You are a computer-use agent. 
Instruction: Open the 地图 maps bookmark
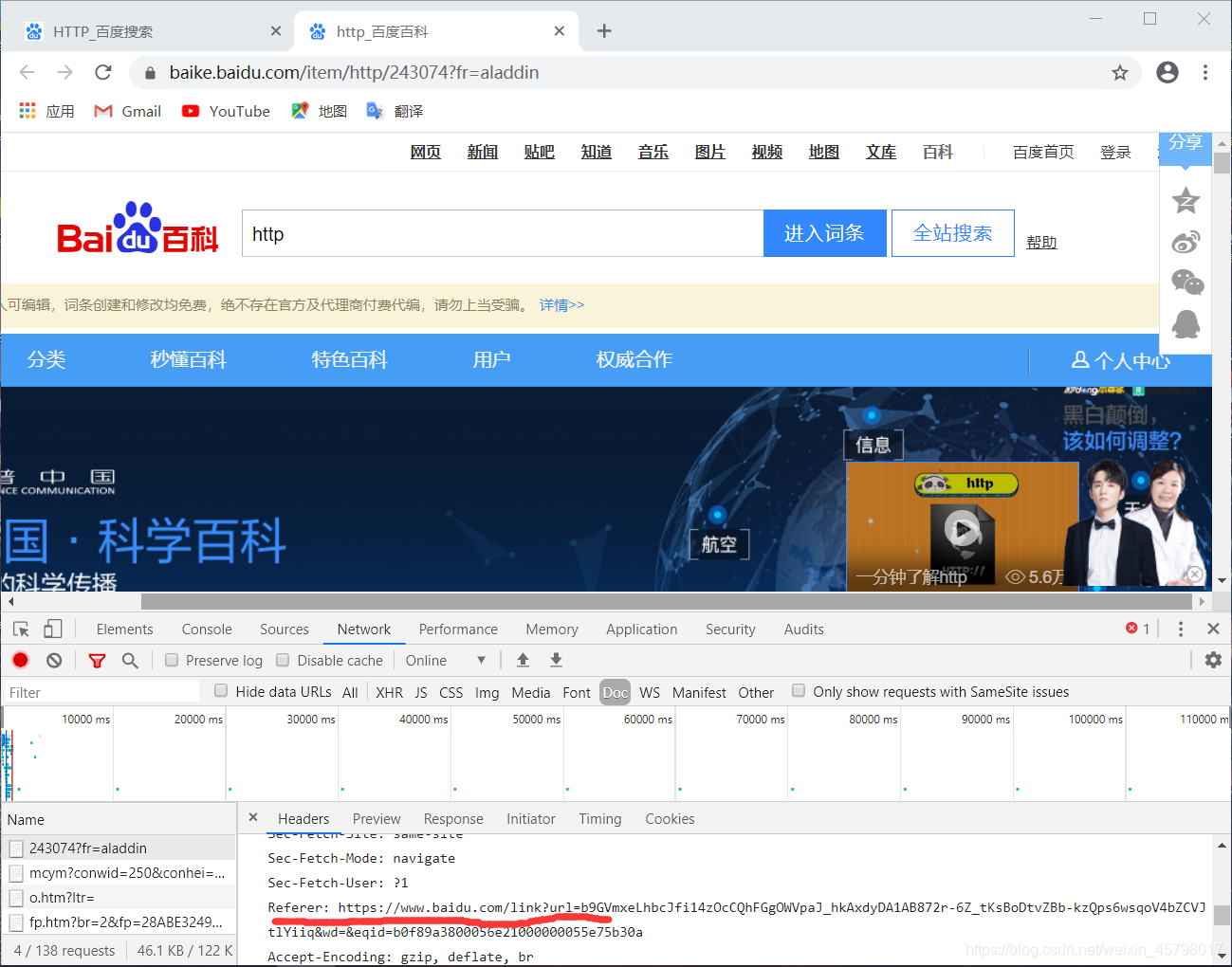(x=319, y=111)
